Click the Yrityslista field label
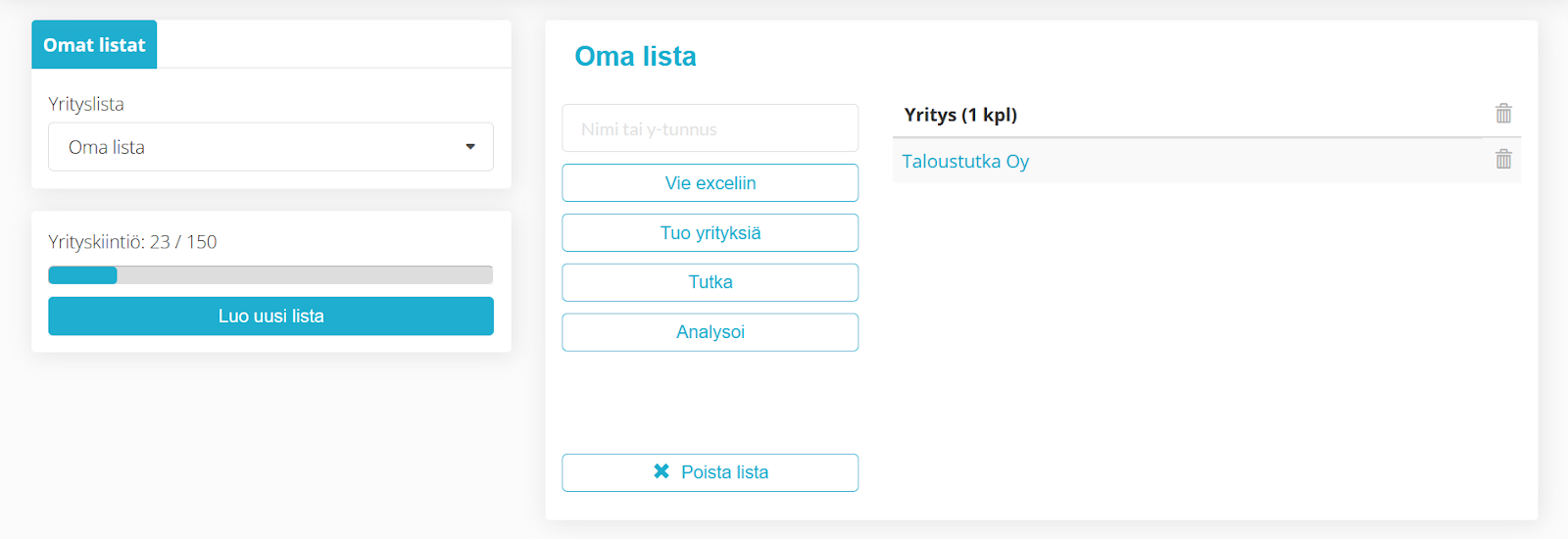 [86, 104]
